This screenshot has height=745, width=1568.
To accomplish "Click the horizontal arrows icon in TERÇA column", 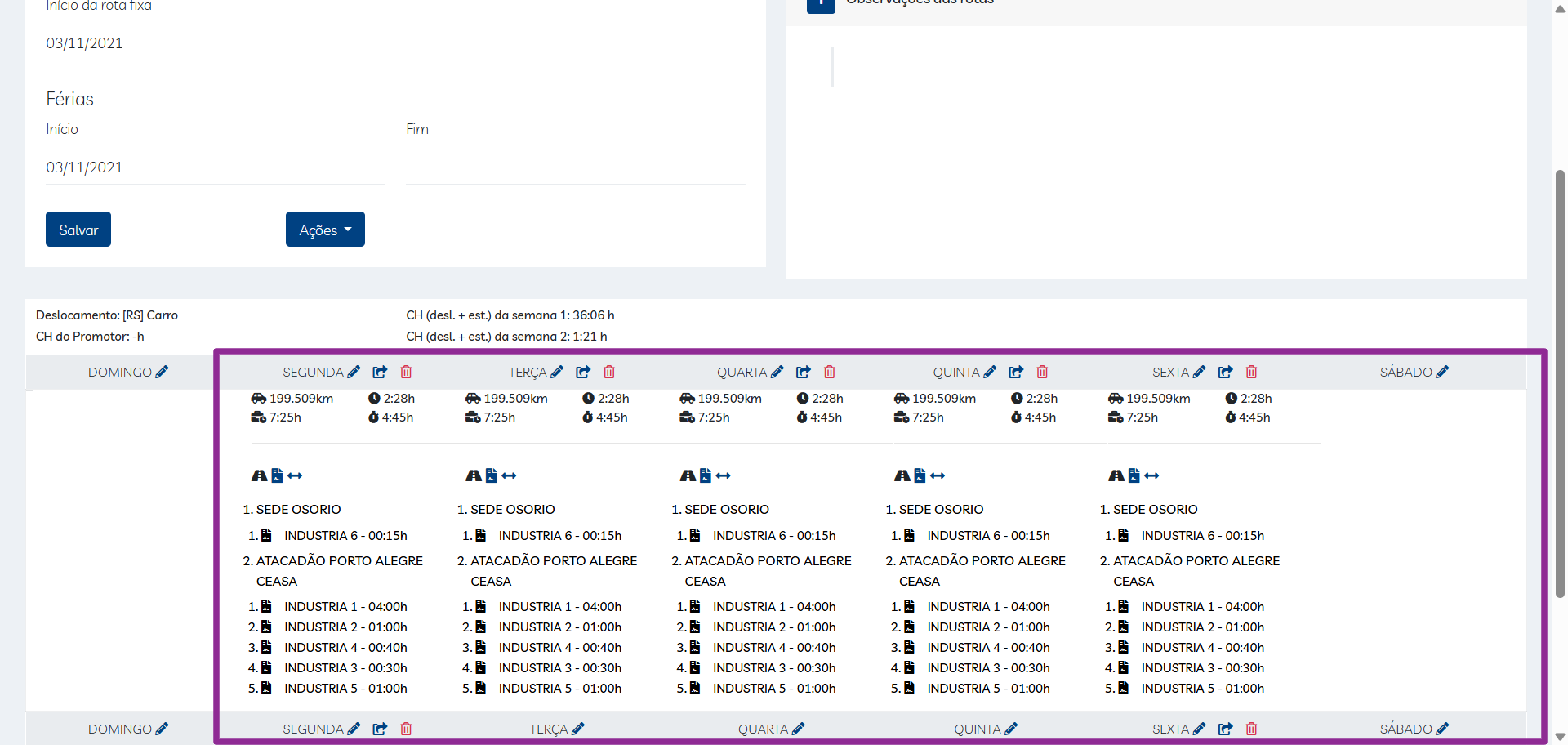I will [510, 475].
